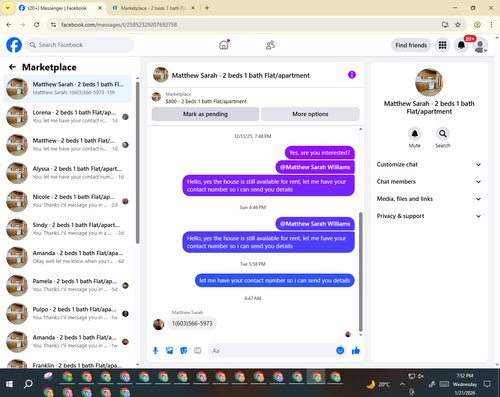Open the $800 Marketplace listing link

tap(206, 101)
